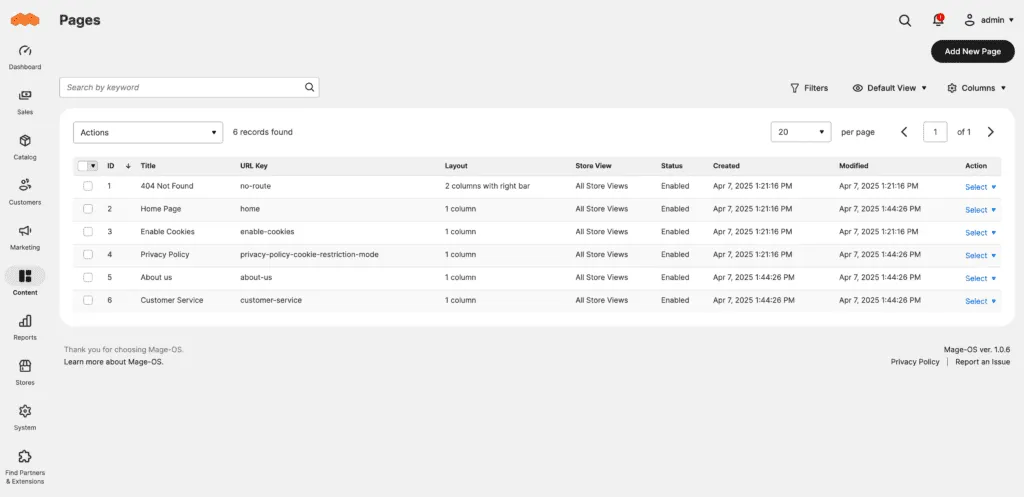Expand the Actions dropdown
This screenshot has height=497, width=1024.
tap(148, 132)
